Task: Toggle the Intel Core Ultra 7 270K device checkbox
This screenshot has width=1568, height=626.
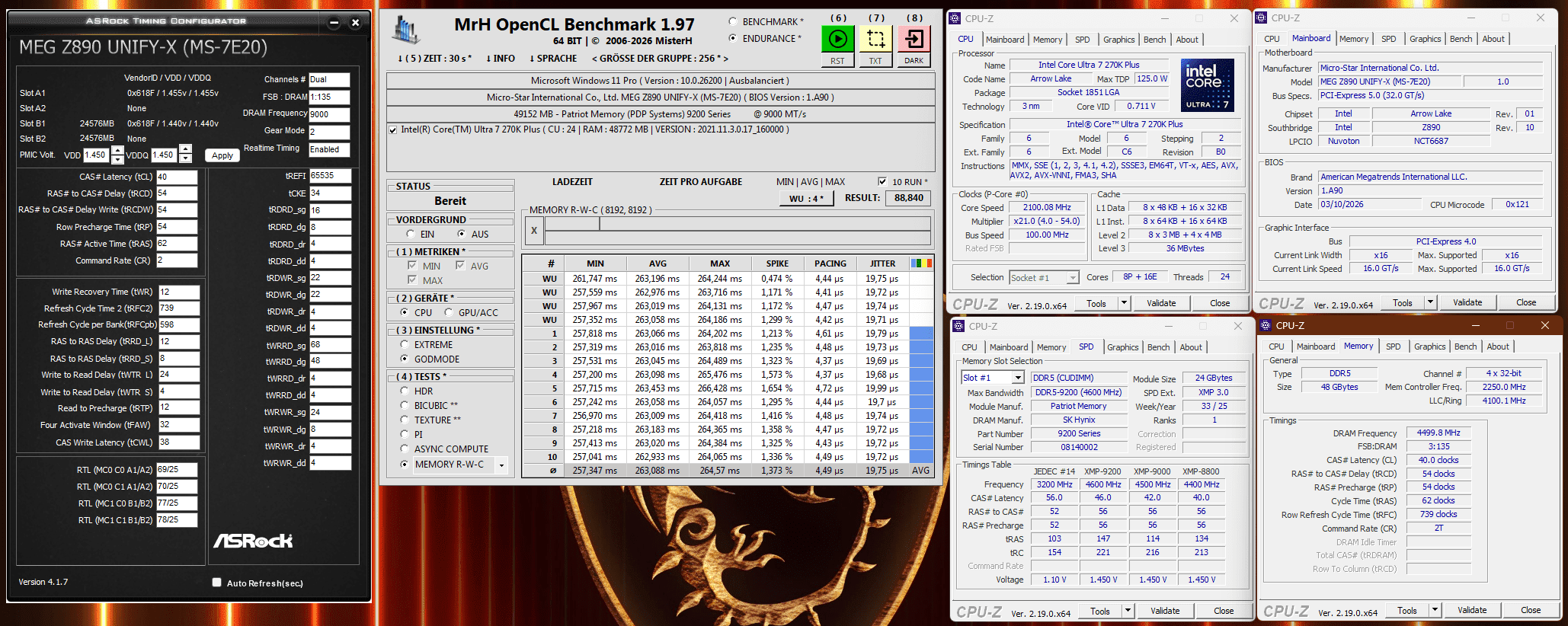Action: tap(393, 130)
